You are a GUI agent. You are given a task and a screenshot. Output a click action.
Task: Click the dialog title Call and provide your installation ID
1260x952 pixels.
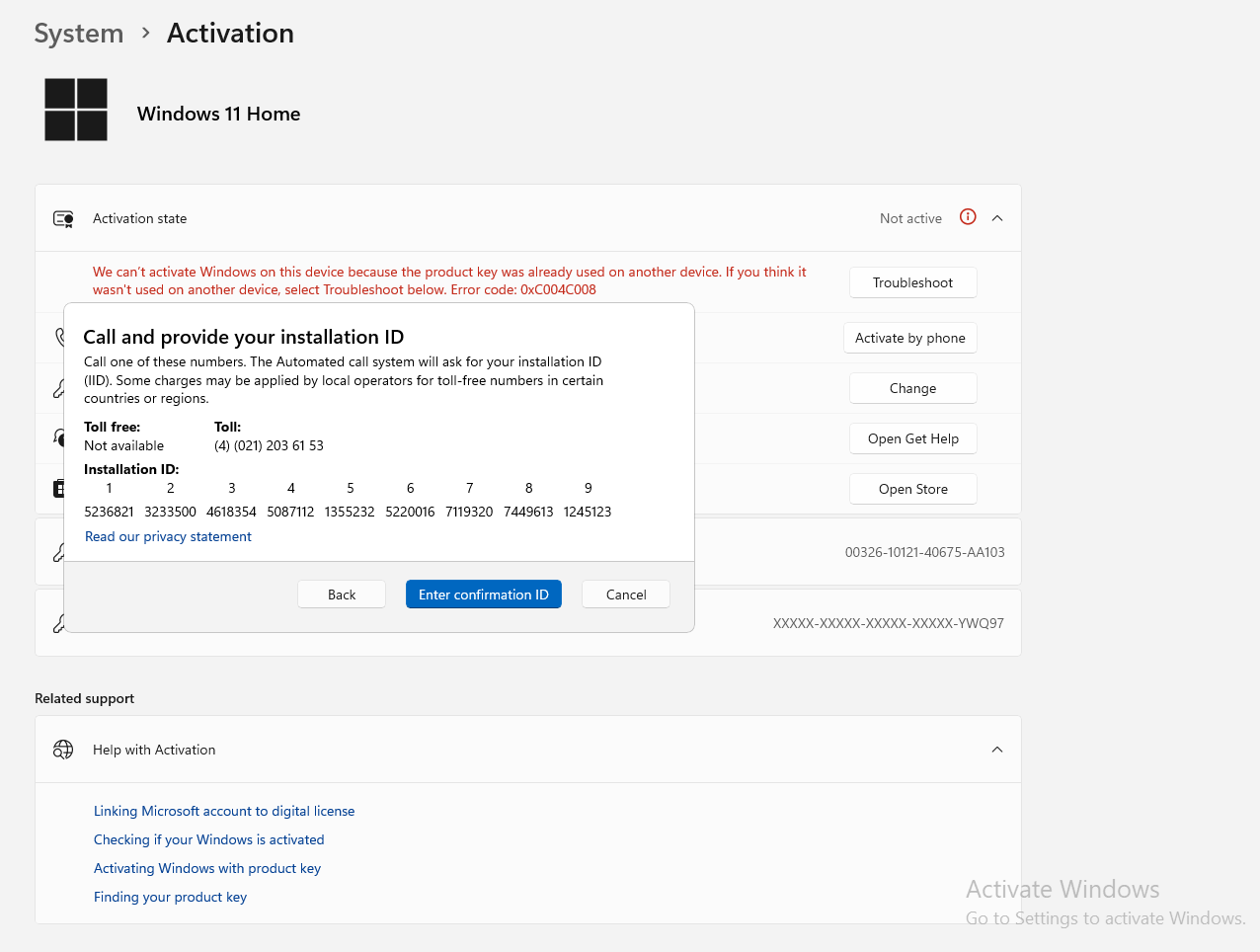pyautogui.click(x=244, y=337)
